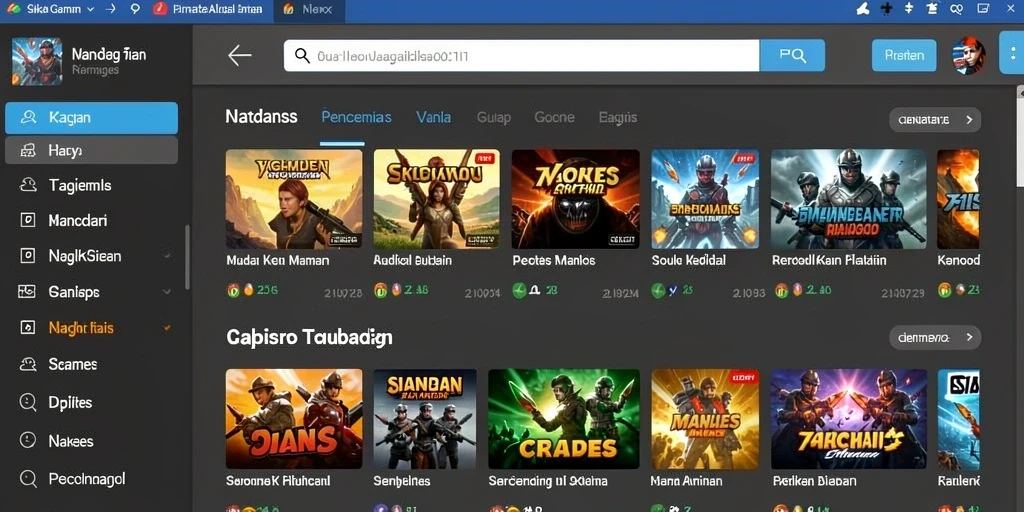Click the location pin icon in title bar
Screen dimensions: 1024x512
(135, 9)
